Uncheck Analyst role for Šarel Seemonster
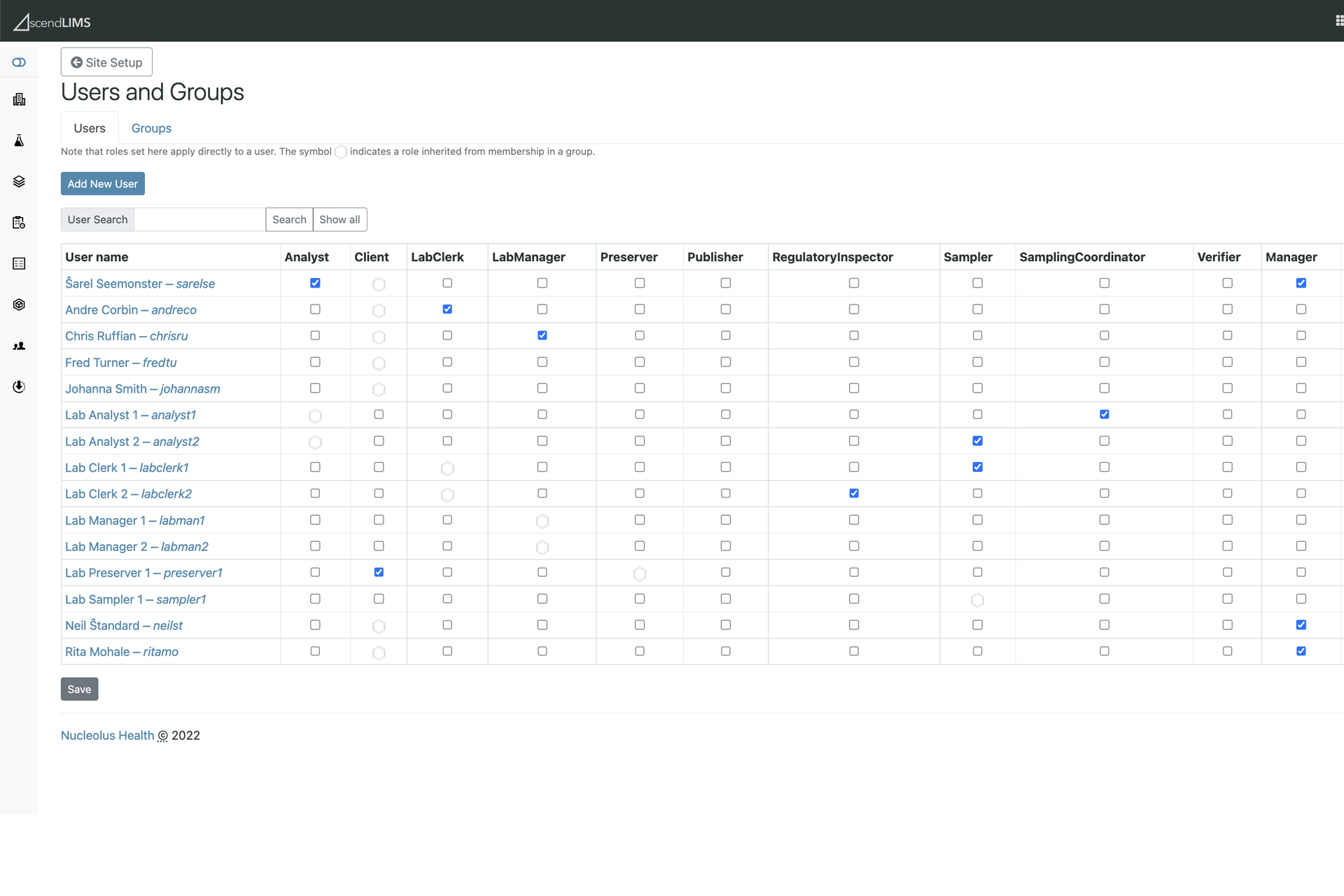This screenshot has width=1344, height=896. (315, 283)
